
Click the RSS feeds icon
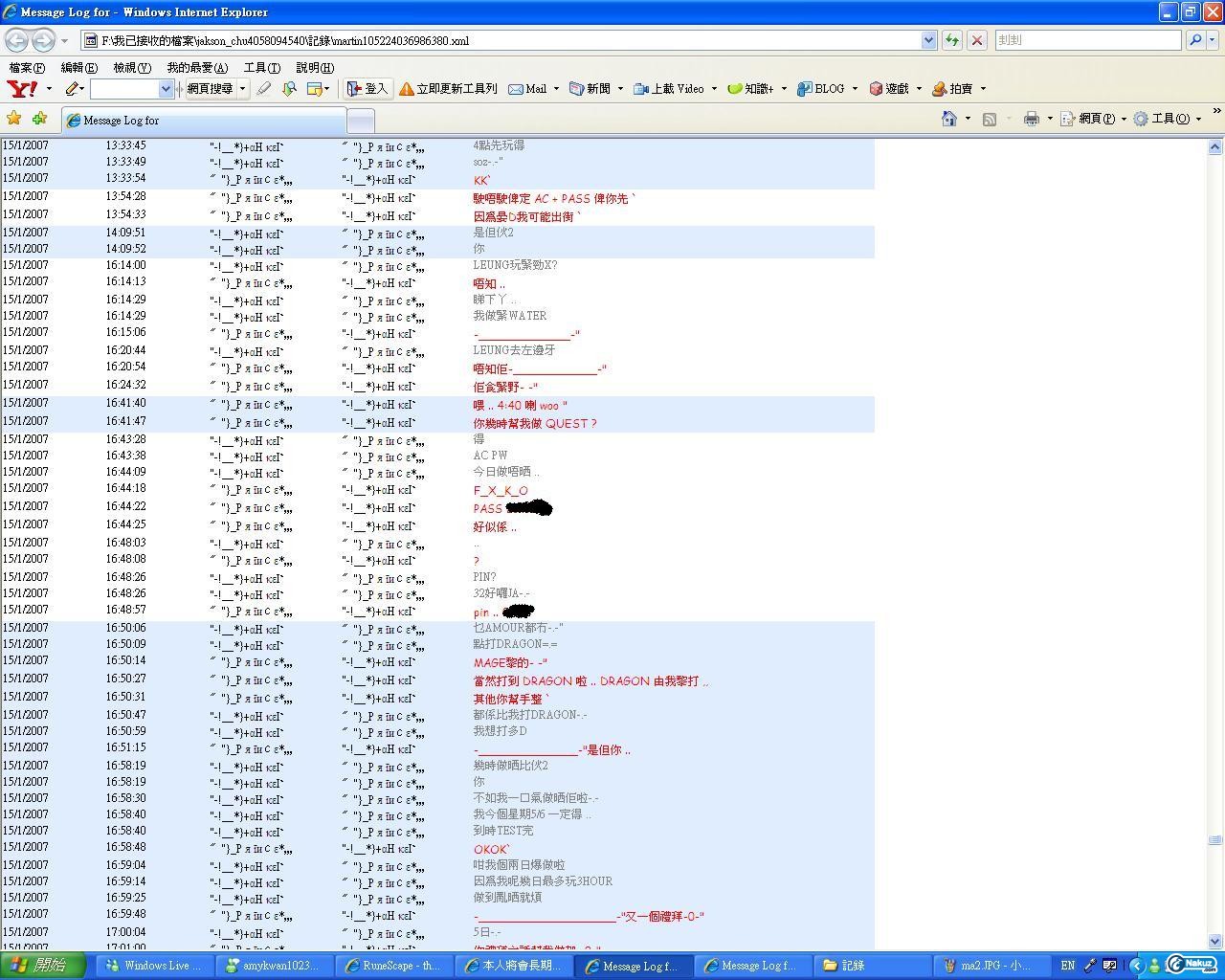pyautogui.click(x=990, y=119)
